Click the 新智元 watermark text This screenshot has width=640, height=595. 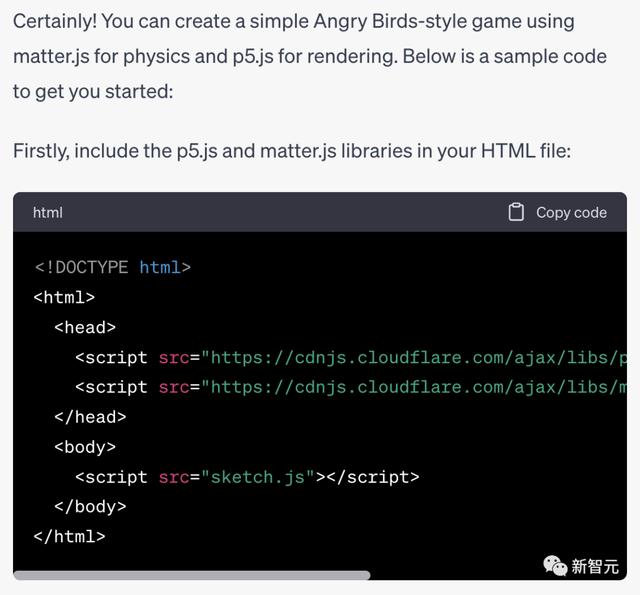[596, 567]
